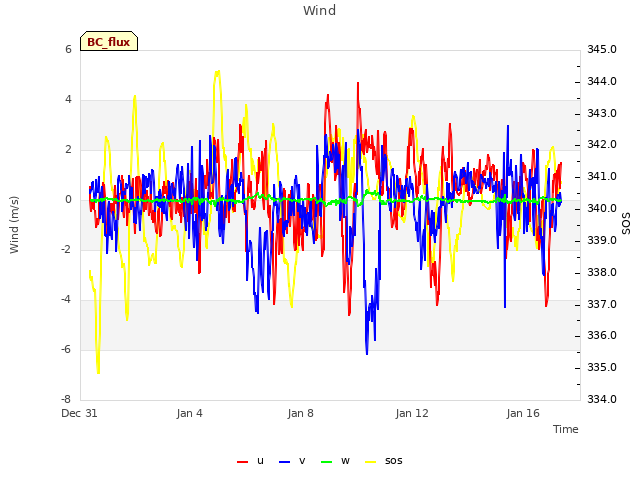Click the 'Jan 12' x-axis tick label

coord(412,413)
